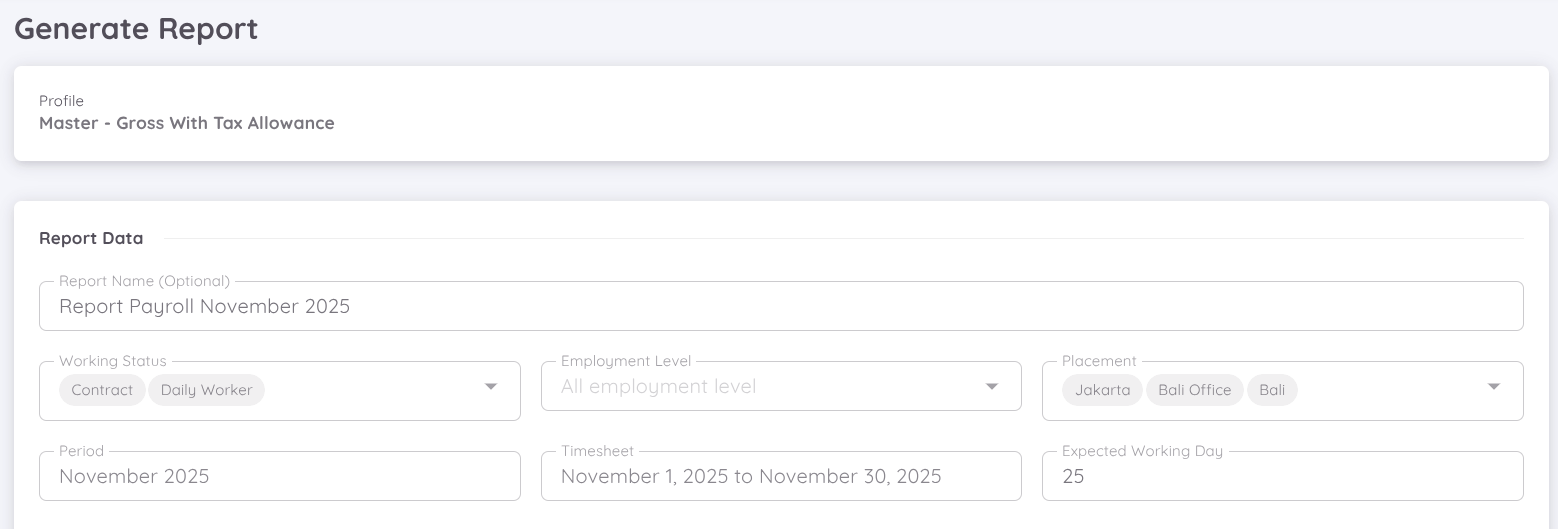Expand the Placement dropdown arrow
The image size is (1558, 529).
1493,387
